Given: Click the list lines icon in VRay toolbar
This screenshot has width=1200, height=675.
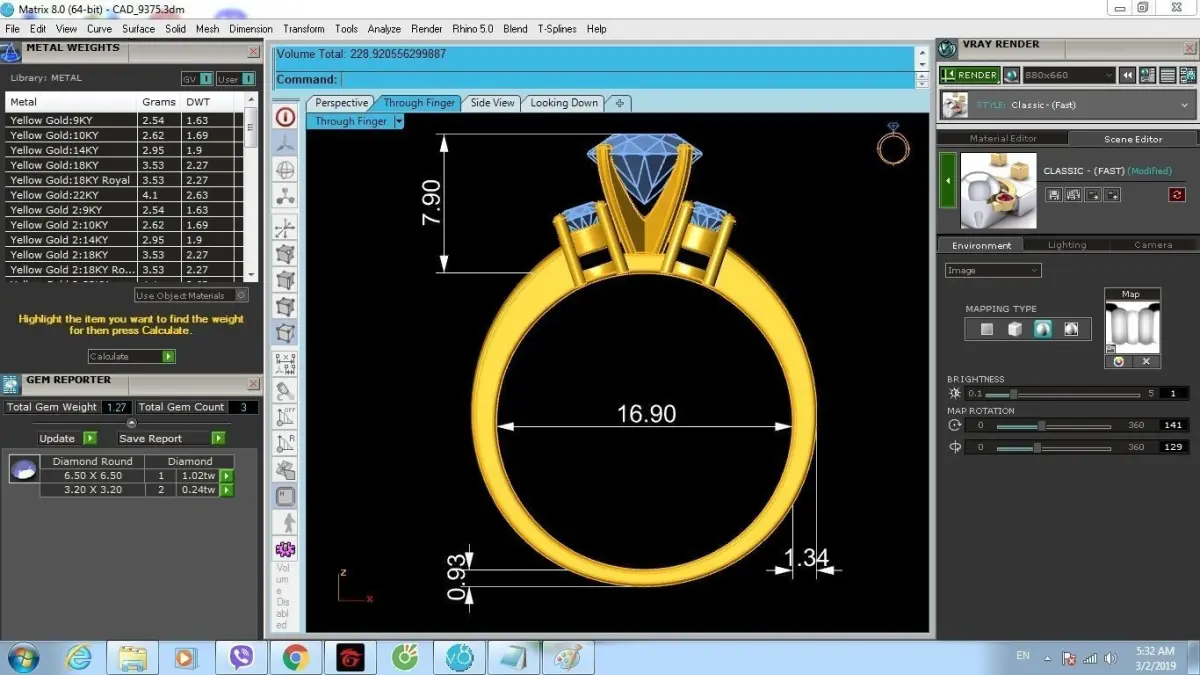Looking at the screenshot, I should point(1167,75).
